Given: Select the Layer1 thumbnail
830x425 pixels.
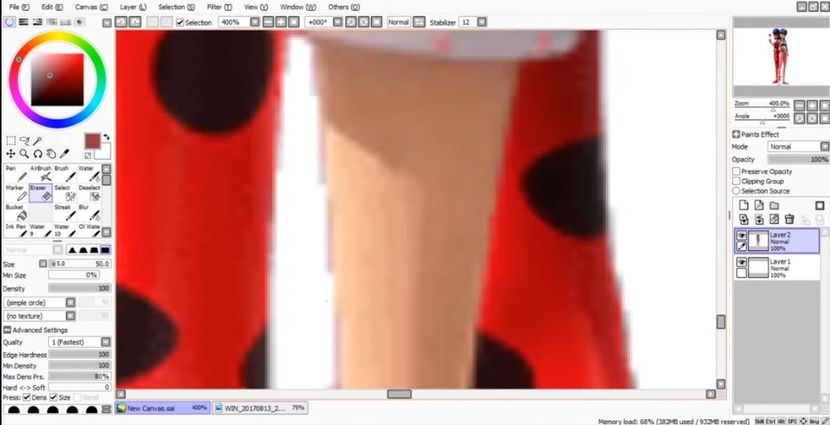Looking at the screenshot, I should coord(758,267).
